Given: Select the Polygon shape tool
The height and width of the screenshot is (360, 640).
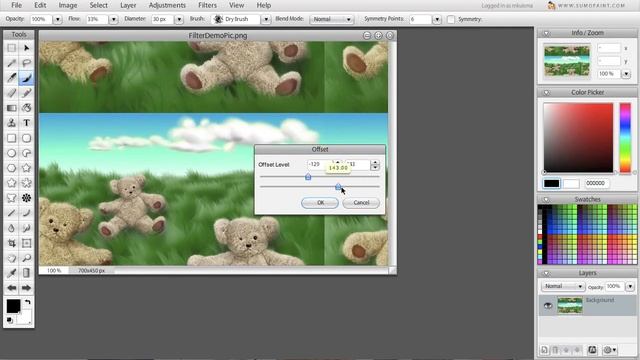Looking at the screenshot, I should click(x=11, y=168).
